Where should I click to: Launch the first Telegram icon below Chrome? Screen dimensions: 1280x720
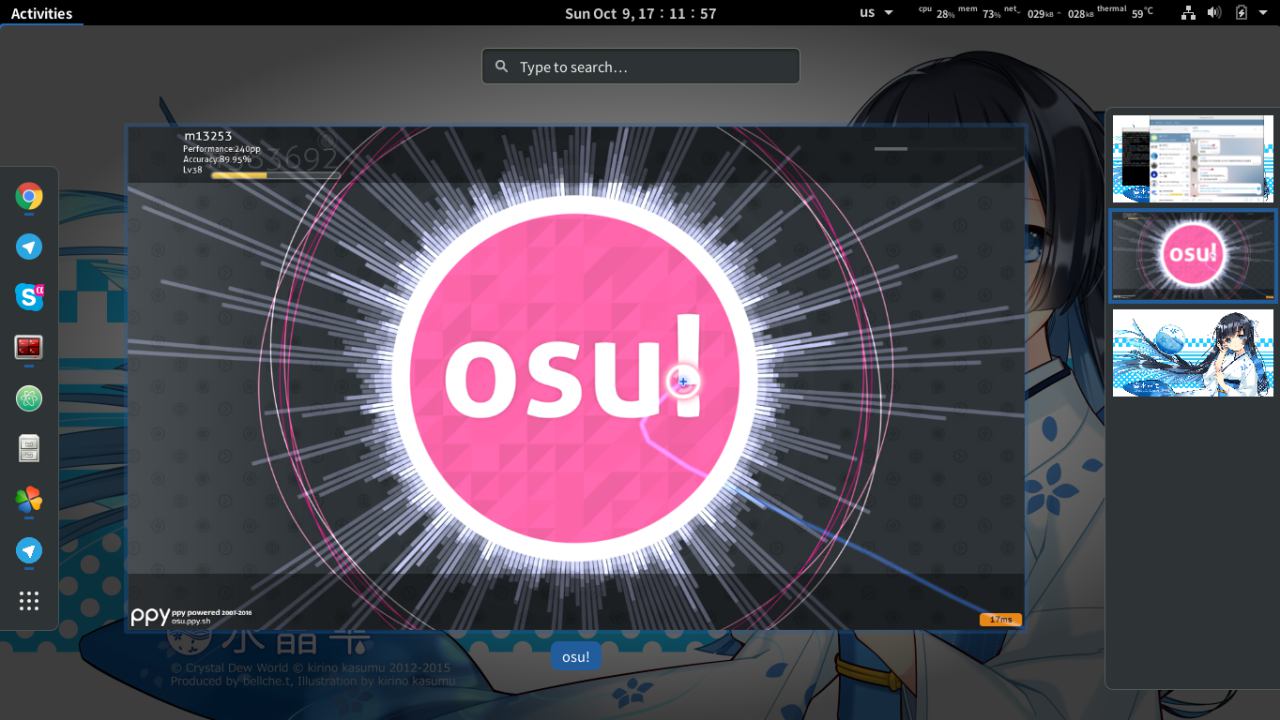pyautogui.click(x=29, y=246)
